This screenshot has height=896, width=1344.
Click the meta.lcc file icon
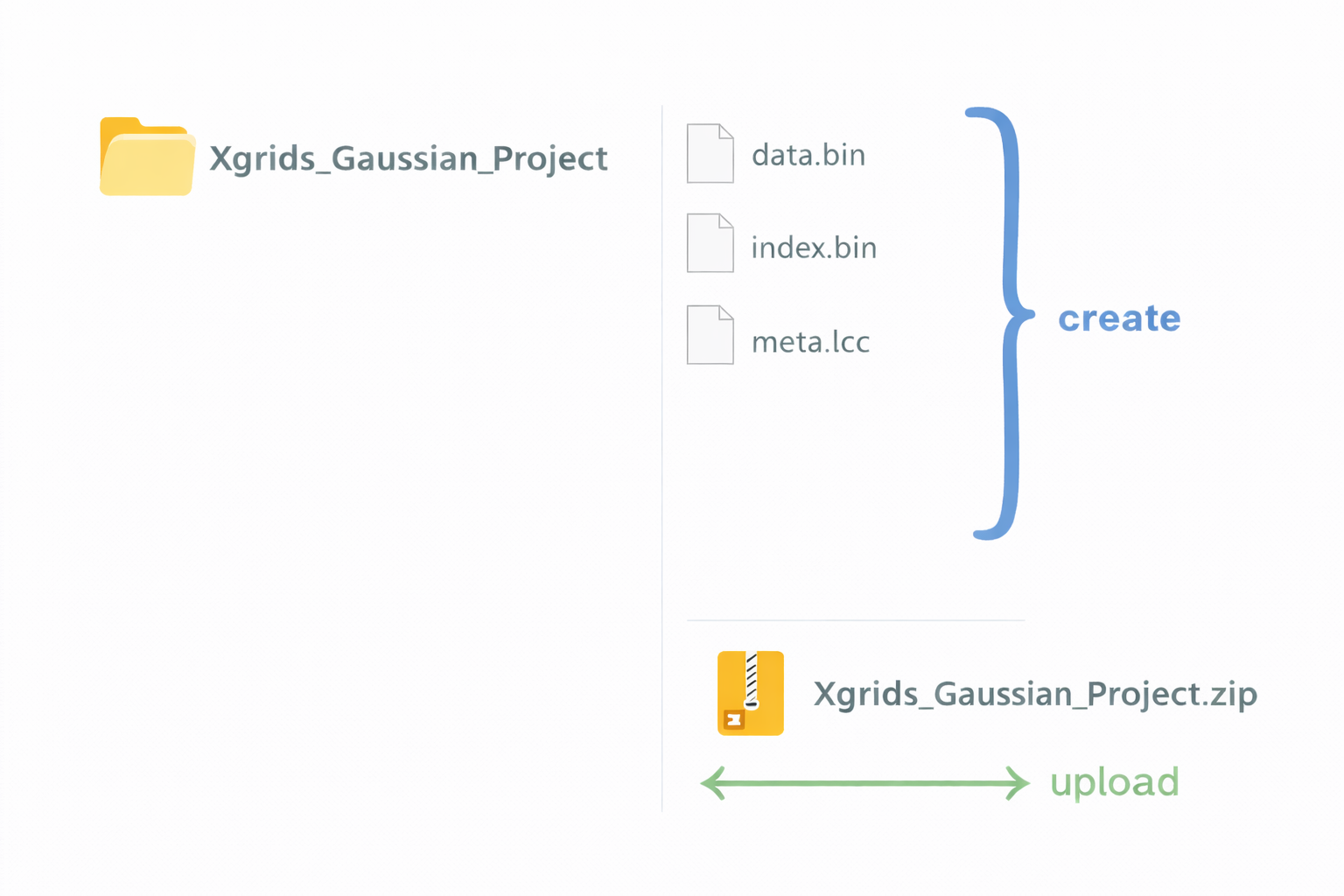click(x=710, y=335)
